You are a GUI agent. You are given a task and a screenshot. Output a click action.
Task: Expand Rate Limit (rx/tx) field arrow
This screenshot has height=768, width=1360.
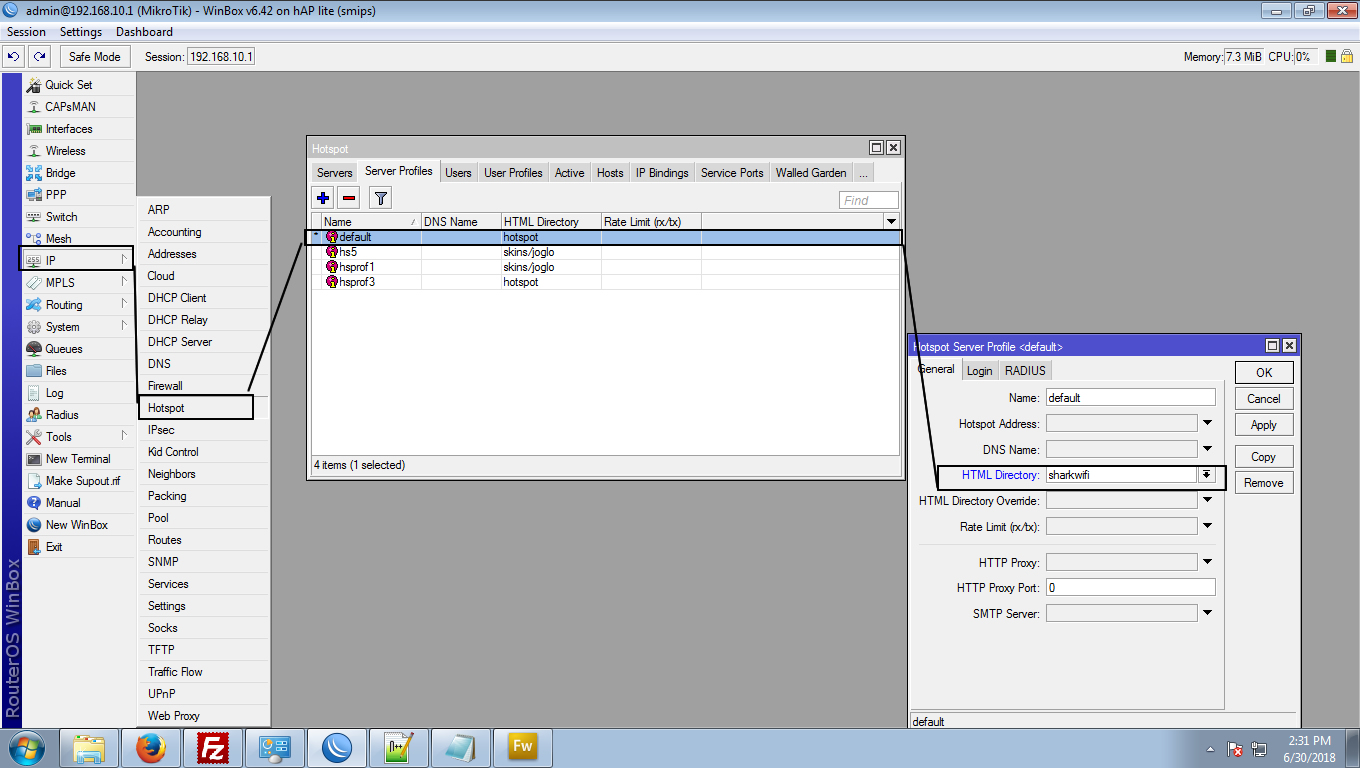click(x=1207, y=527)
